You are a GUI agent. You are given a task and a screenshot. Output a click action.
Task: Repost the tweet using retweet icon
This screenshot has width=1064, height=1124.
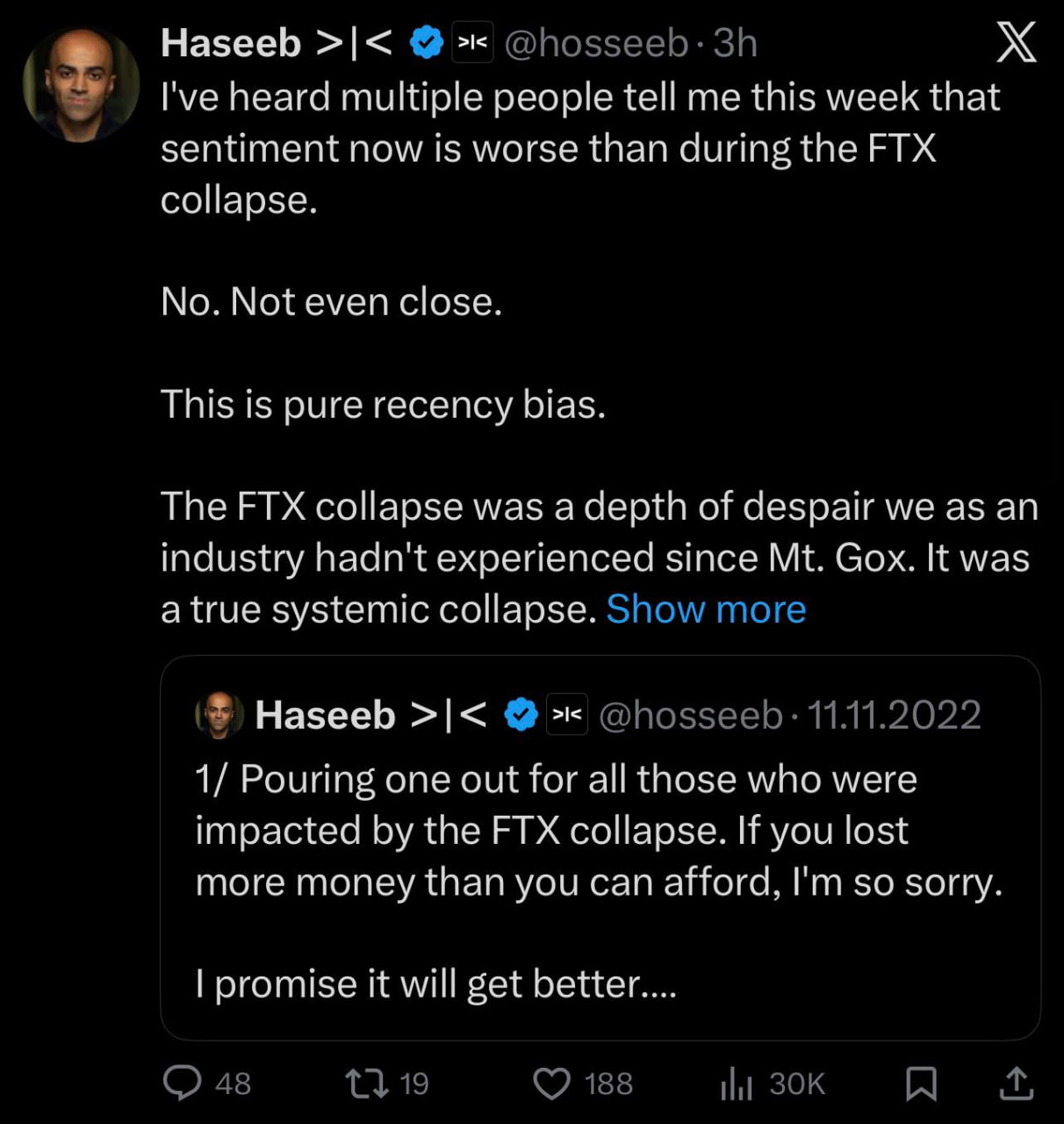coord(368,1083)
